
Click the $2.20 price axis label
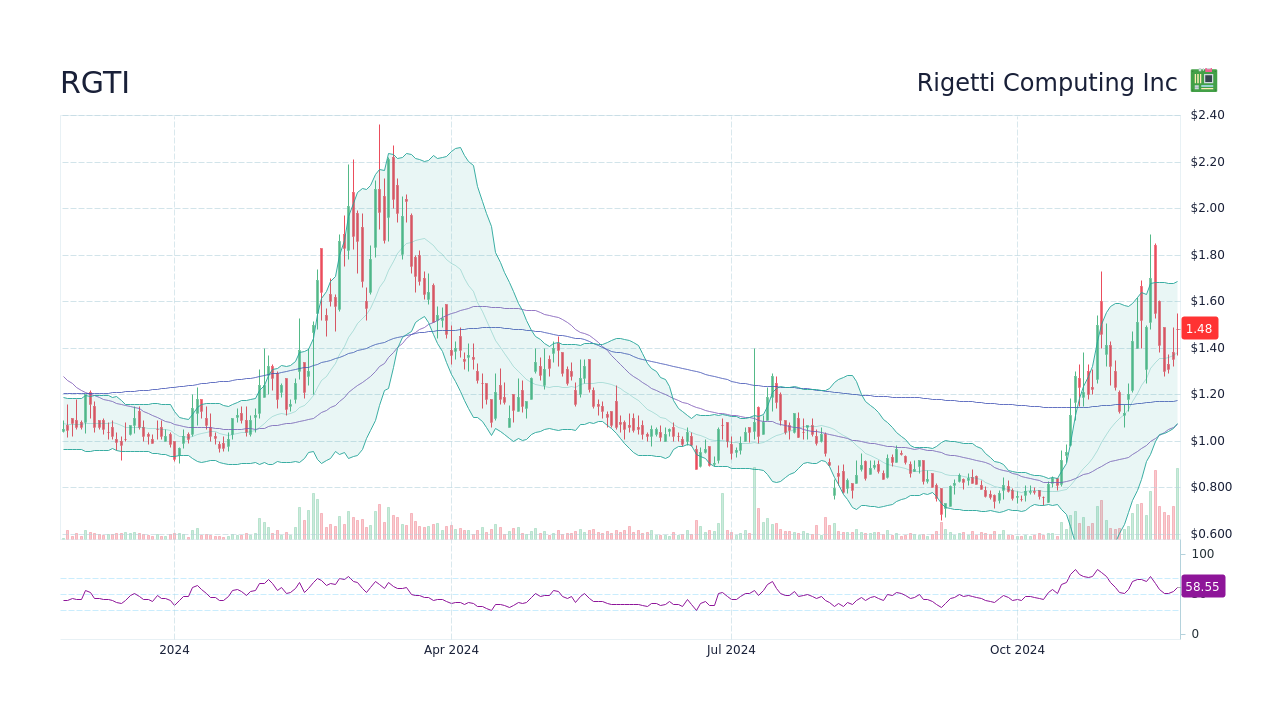(x=1207, y=162)
